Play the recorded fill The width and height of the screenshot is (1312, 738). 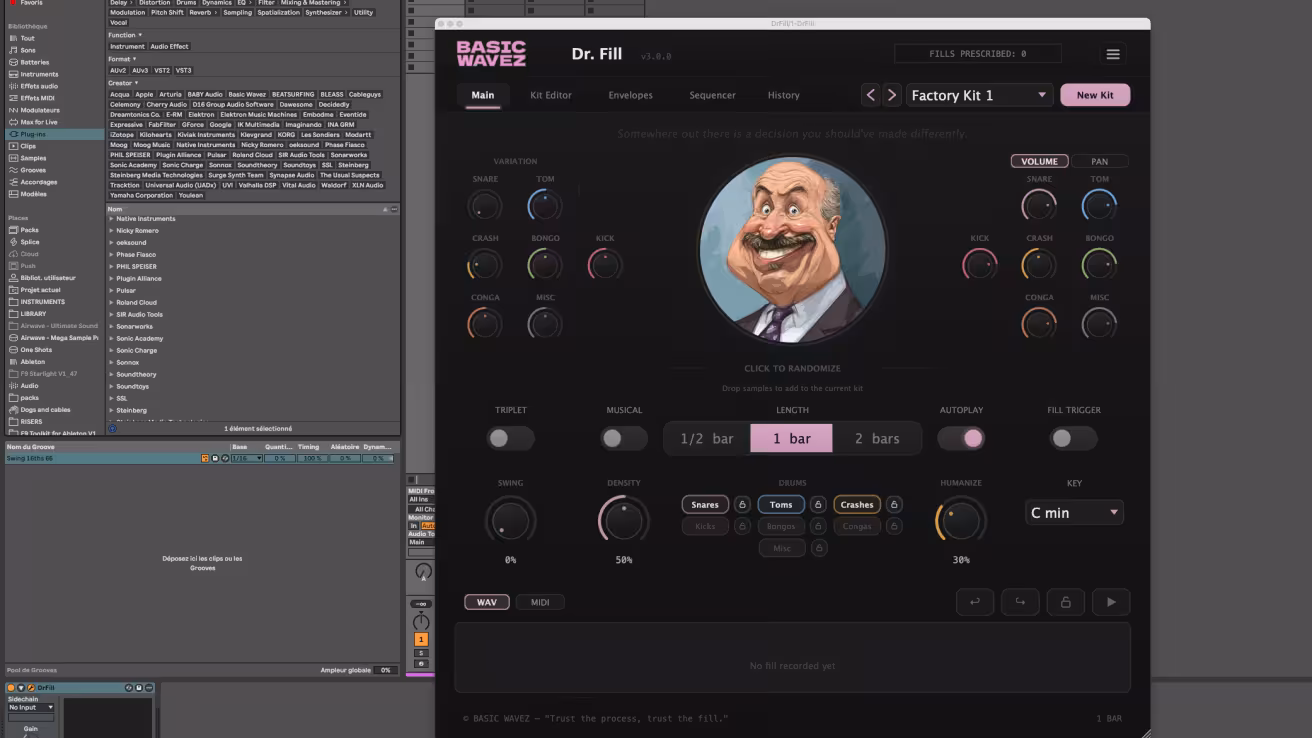tap(1111, 602)
